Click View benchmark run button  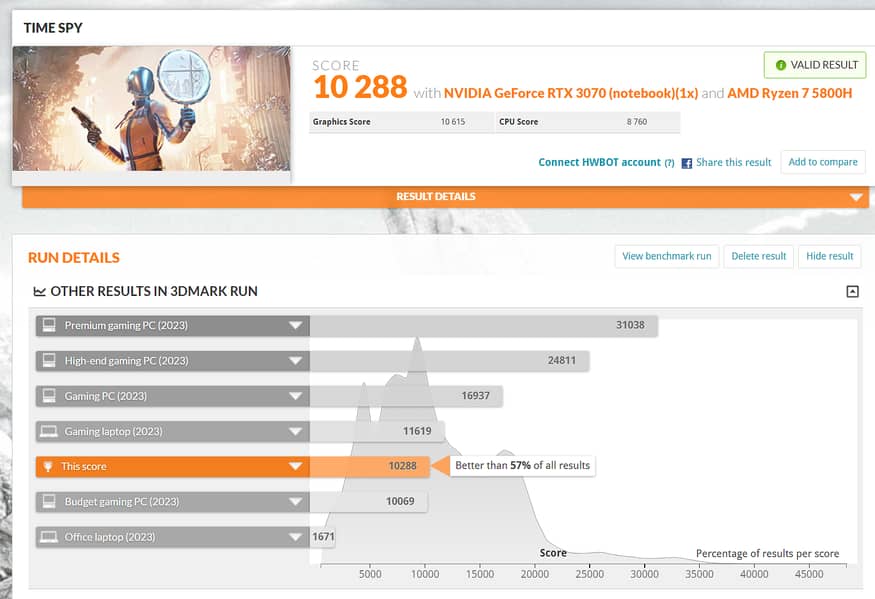(x=666, y=256)
